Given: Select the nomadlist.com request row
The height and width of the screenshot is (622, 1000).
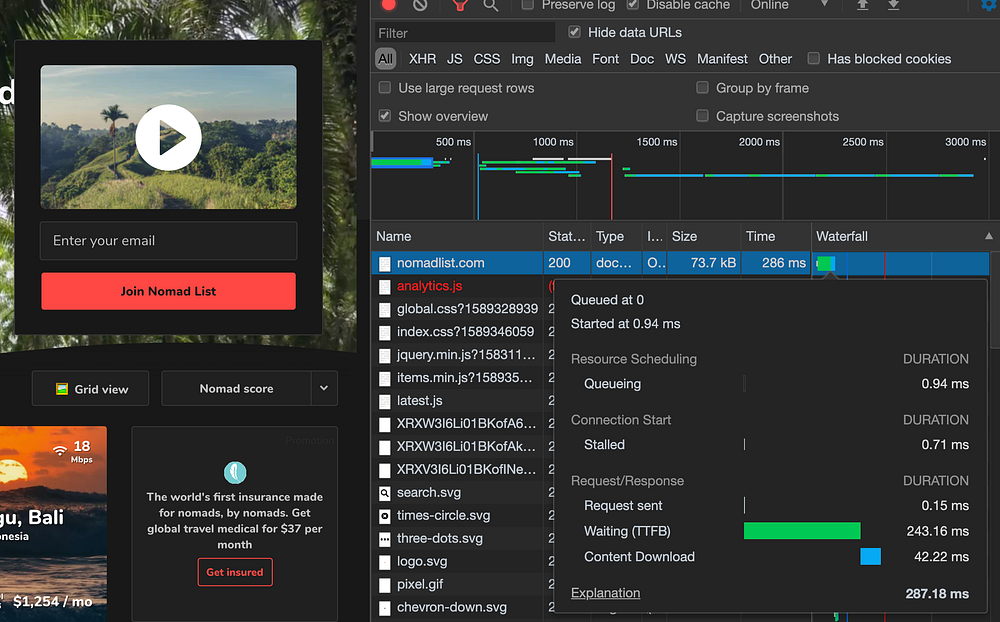Looking at the screenshot, I should pos(680,263).
